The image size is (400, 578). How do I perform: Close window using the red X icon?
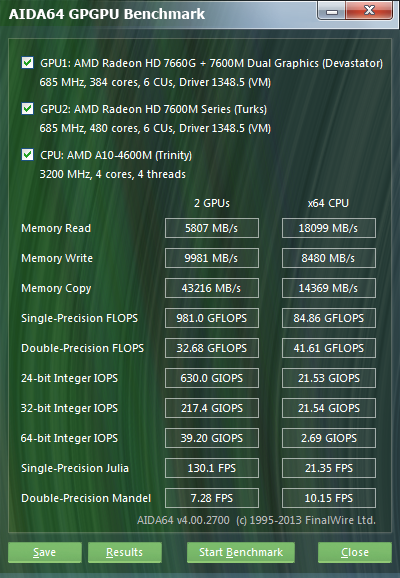click(369, 11)
